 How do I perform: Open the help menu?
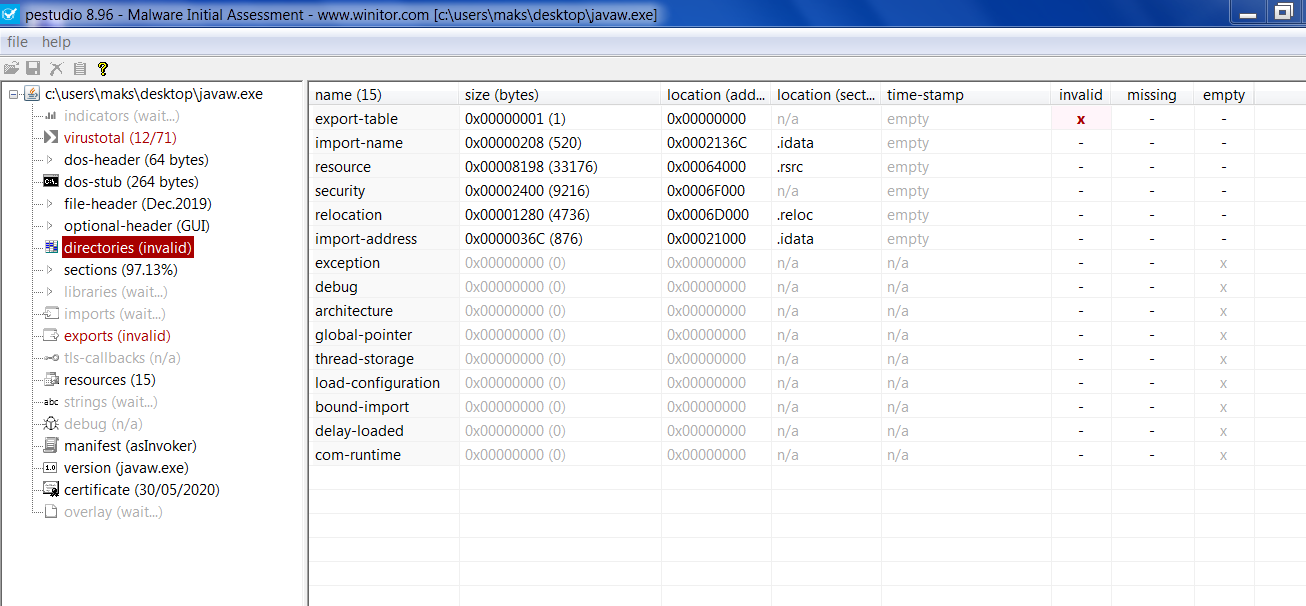(56, 42)
